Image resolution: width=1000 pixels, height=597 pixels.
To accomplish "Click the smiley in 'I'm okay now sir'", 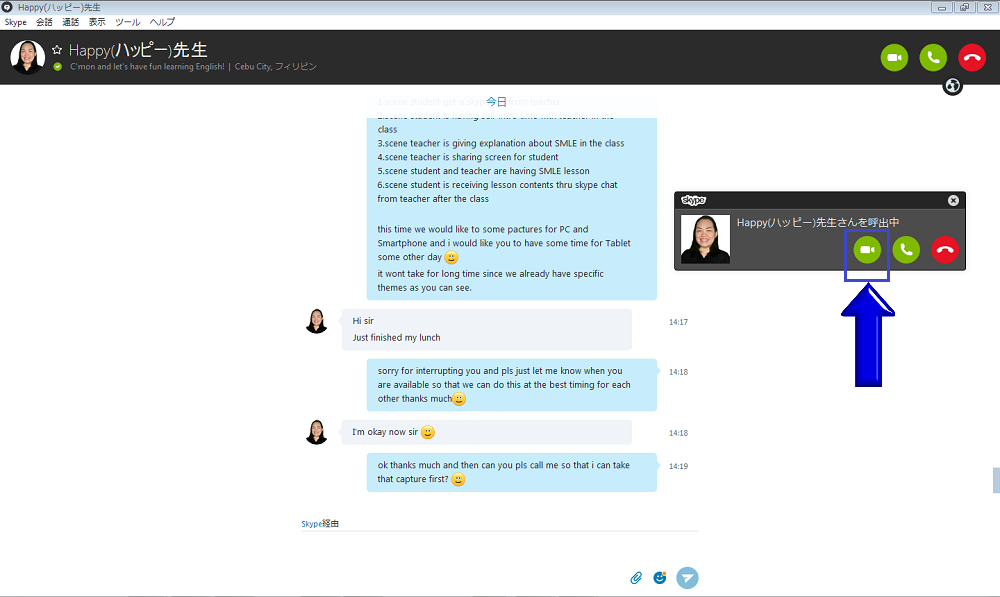I will click(x=428, y=432).
